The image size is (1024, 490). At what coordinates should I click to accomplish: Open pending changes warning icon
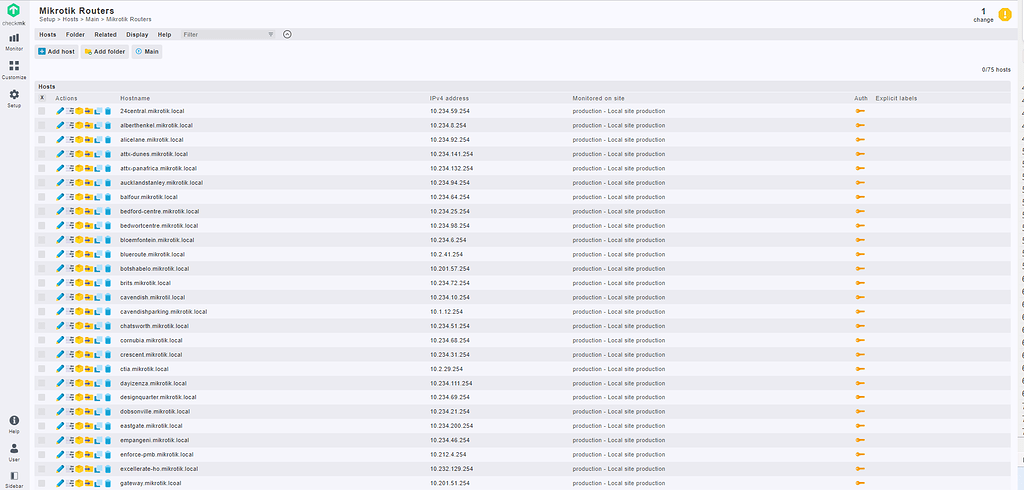1005,14
